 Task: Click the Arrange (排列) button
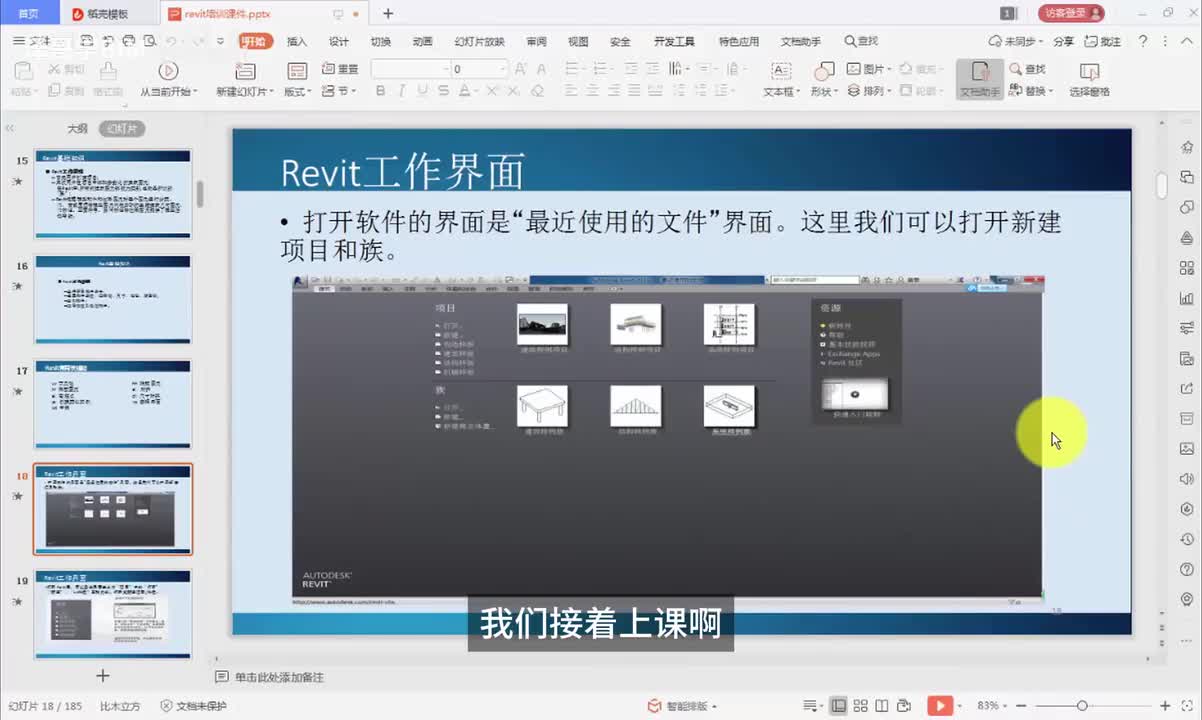[870, 90]
